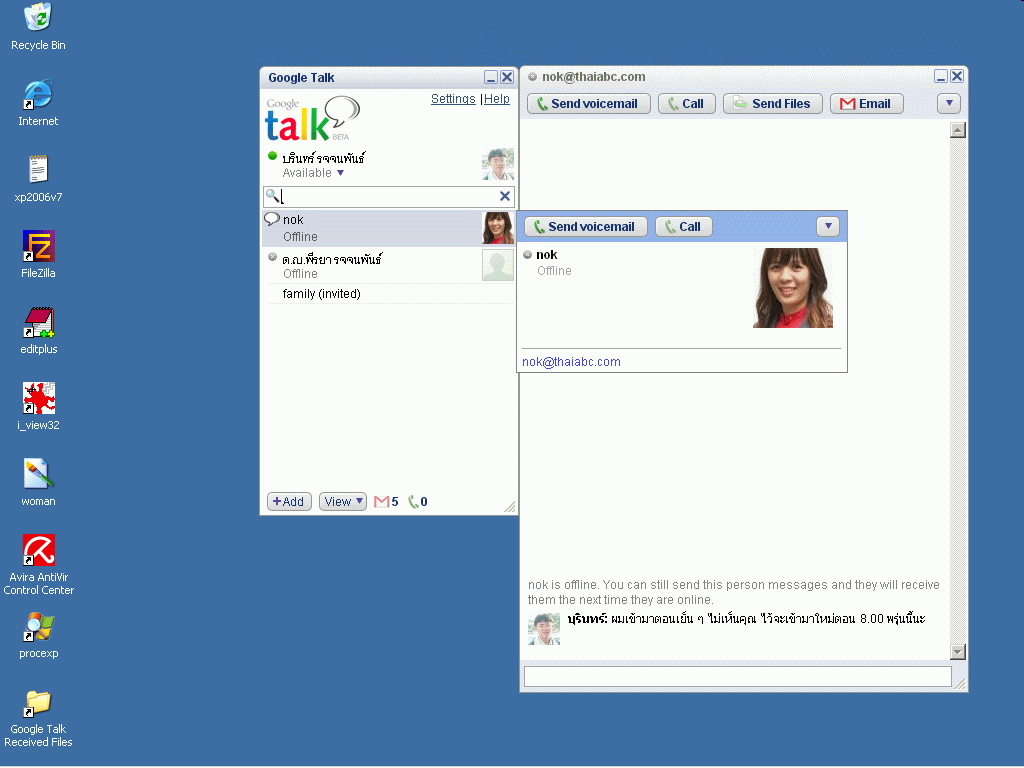Expand the Available status dropdown

click(340, 173)
